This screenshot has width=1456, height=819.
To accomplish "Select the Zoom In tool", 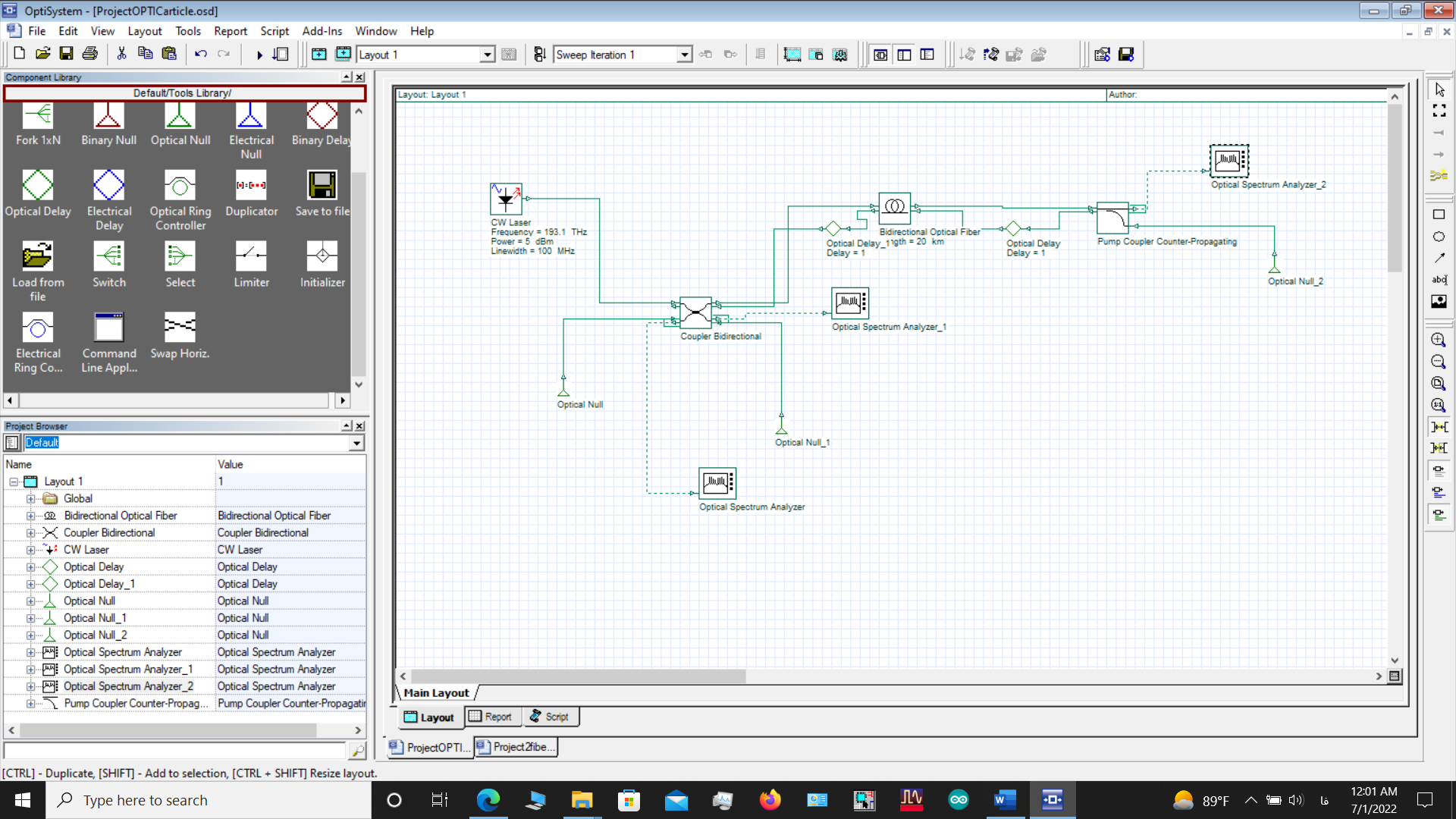I will (x=1438, y=339).
